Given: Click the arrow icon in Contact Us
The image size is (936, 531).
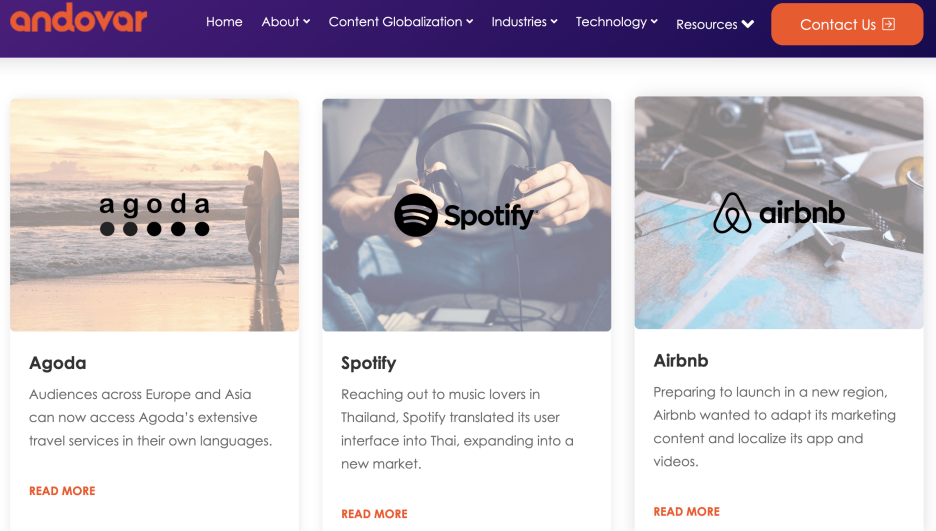Looking at the screenshot, I should [x=888, y=24].
